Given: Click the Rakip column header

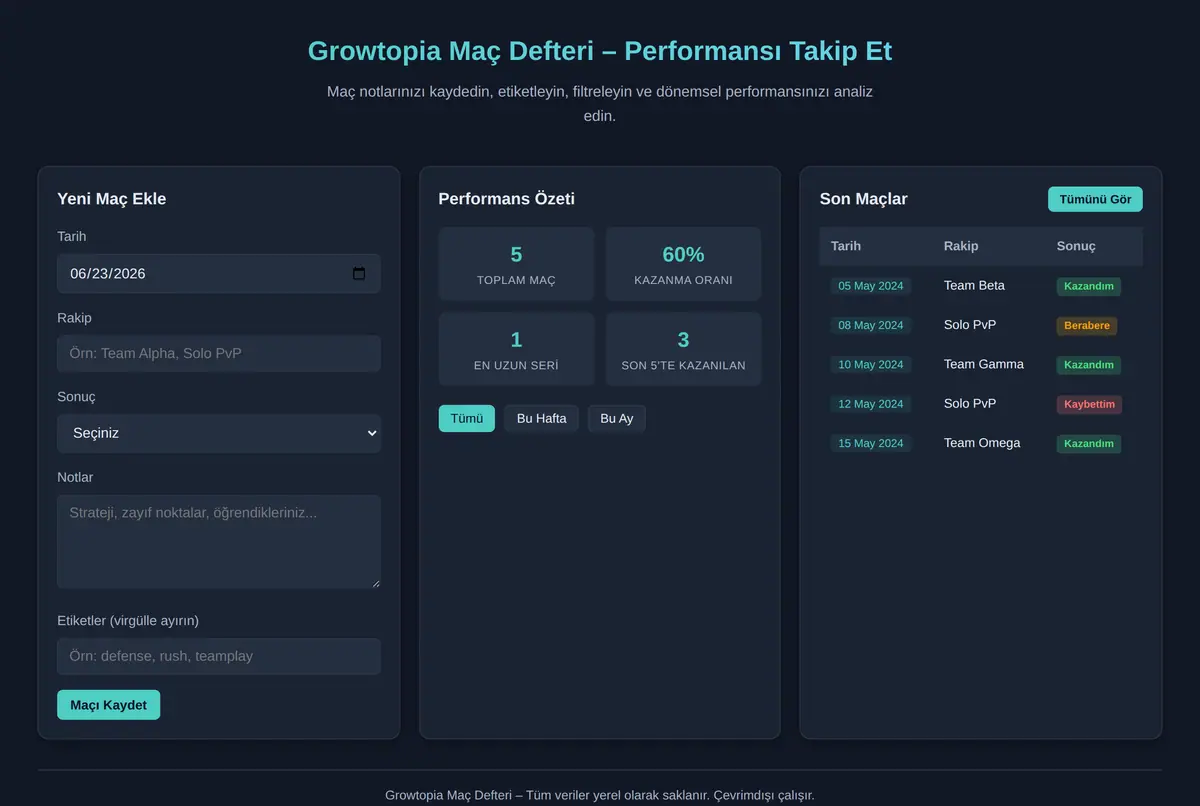Looking at the screenshot, I should tap(961, 246).
